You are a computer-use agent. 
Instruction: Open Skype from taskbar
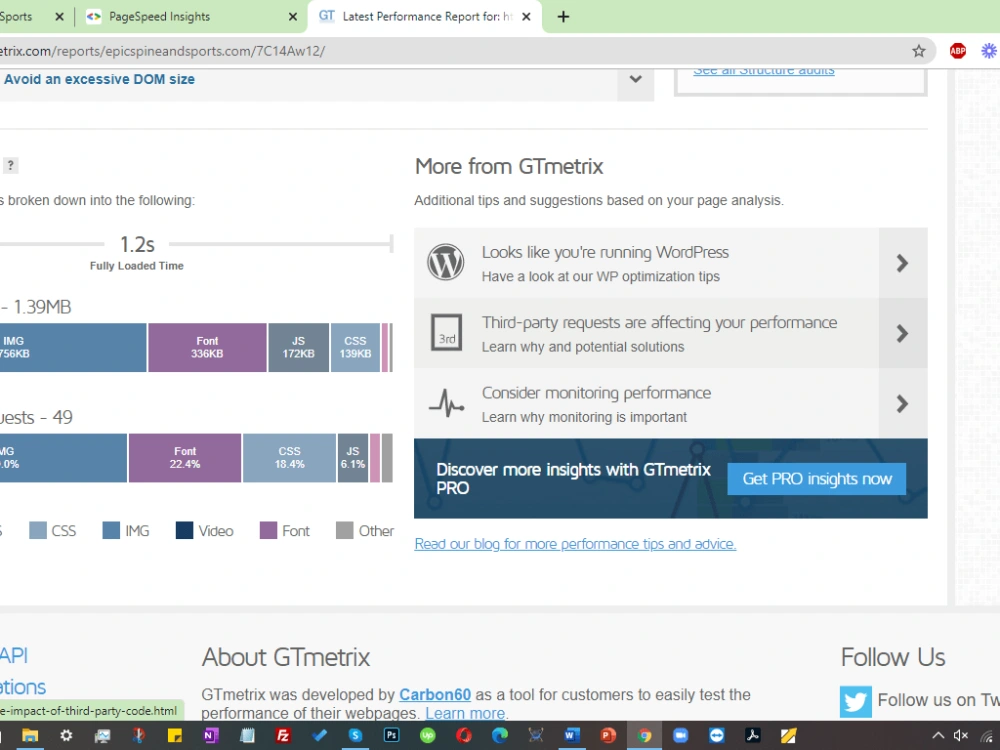355,735
